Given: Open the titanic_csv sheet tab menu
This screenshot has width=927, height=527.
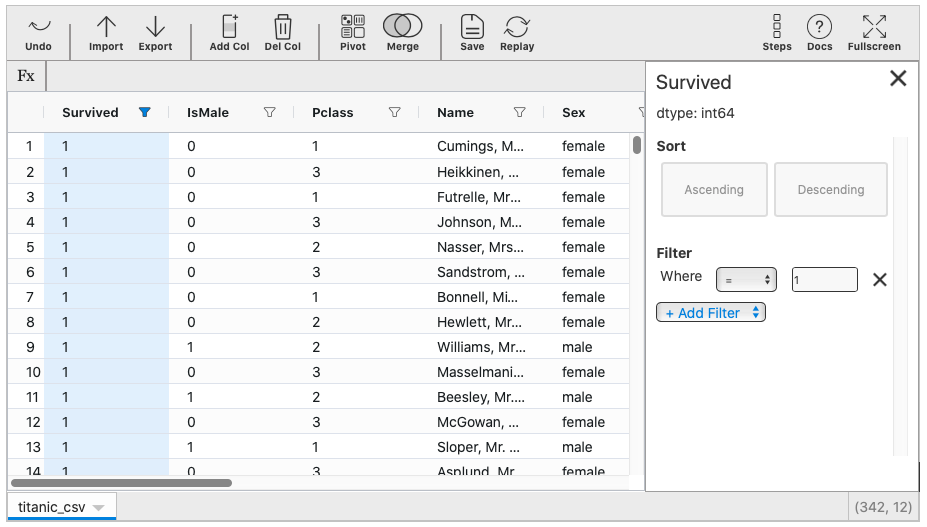Looking at the screenshot, I should tap(99, 508).
